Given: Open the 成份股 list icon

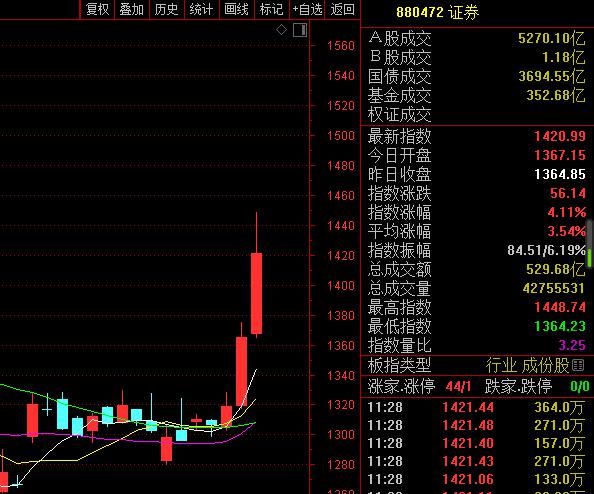Looking at the screenshot, I should [578, 366].
